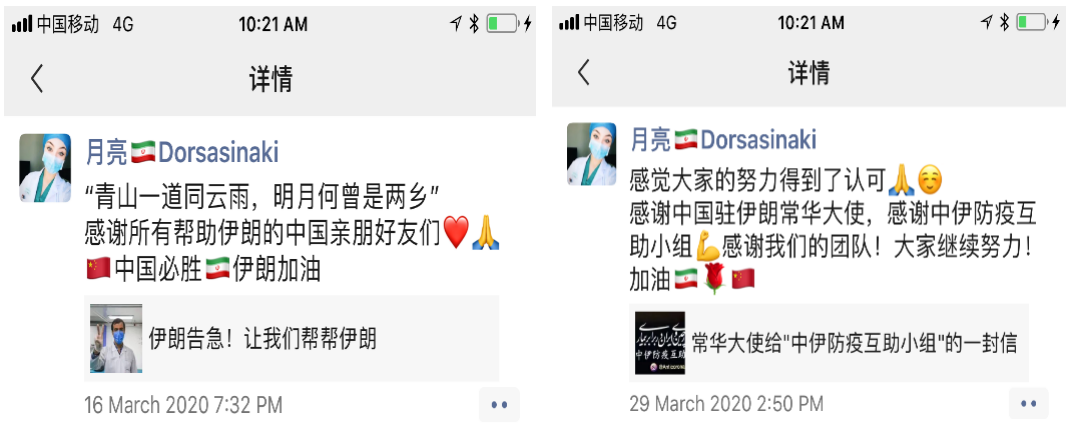1074x434 pixels.
Task: Tap the 29 March 2020 2:50 PM timestamp
Action: (727, 403)
